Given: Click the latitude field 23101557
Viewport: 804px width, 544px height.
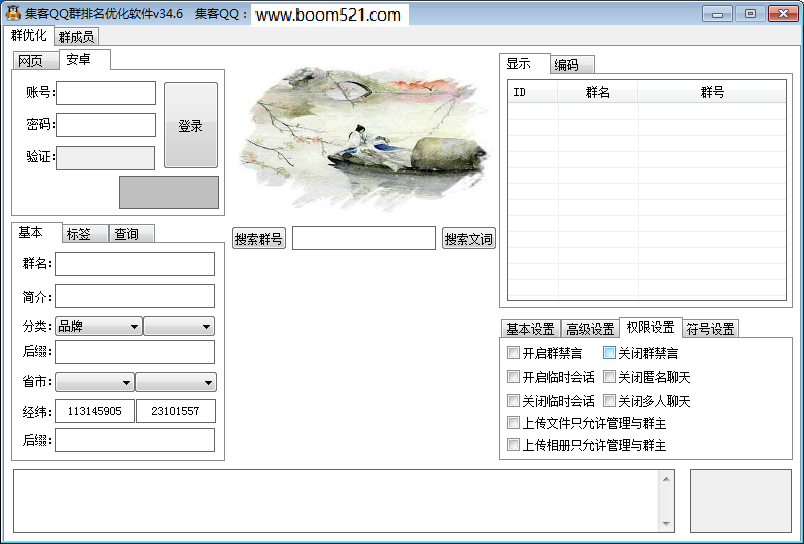Looking at the screenshot, I should pos(175,411).
